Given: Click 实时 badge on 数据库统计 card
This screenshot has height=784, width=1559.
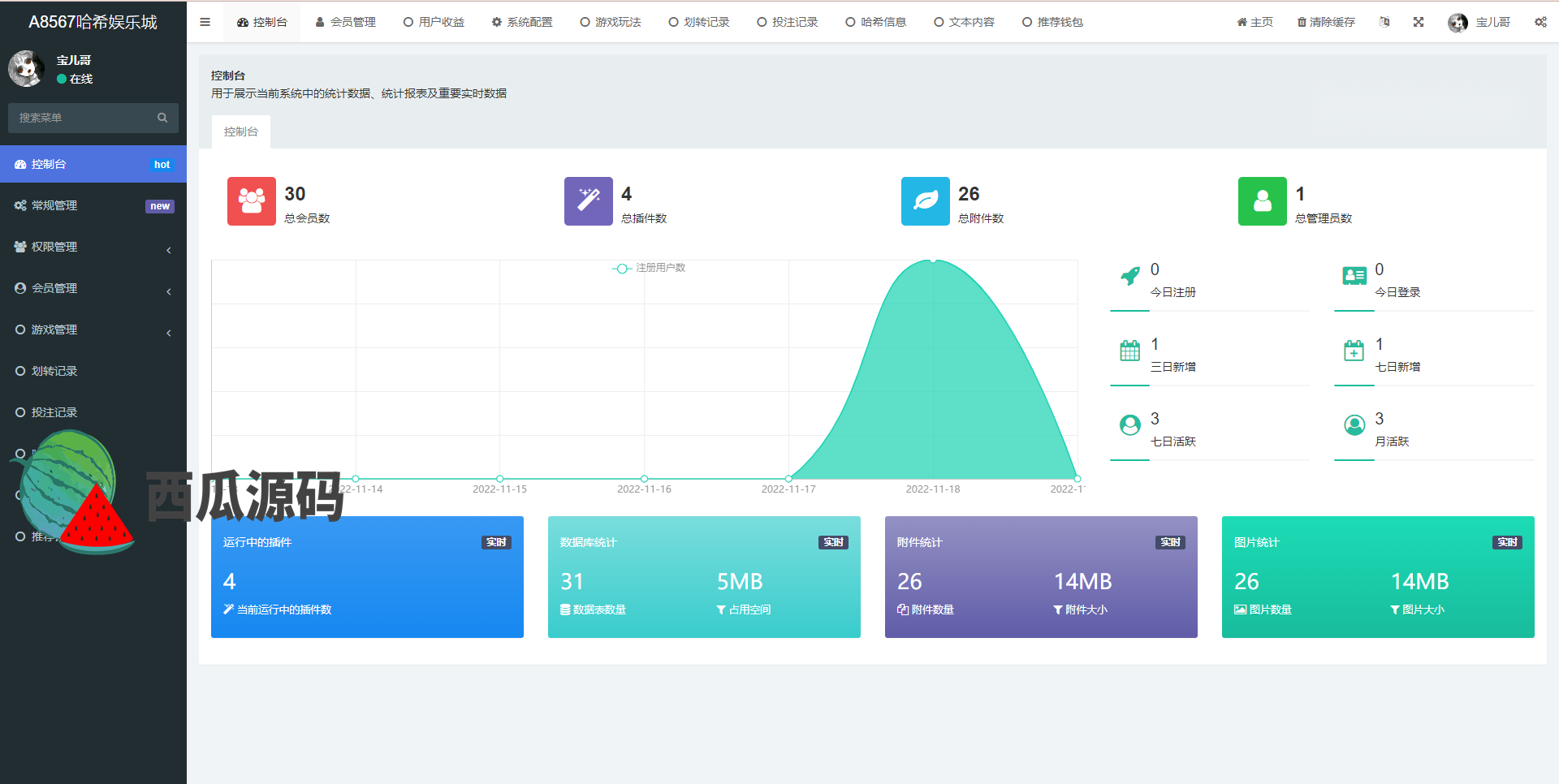Looking at the screenshot, I should (x=834, y=542).
